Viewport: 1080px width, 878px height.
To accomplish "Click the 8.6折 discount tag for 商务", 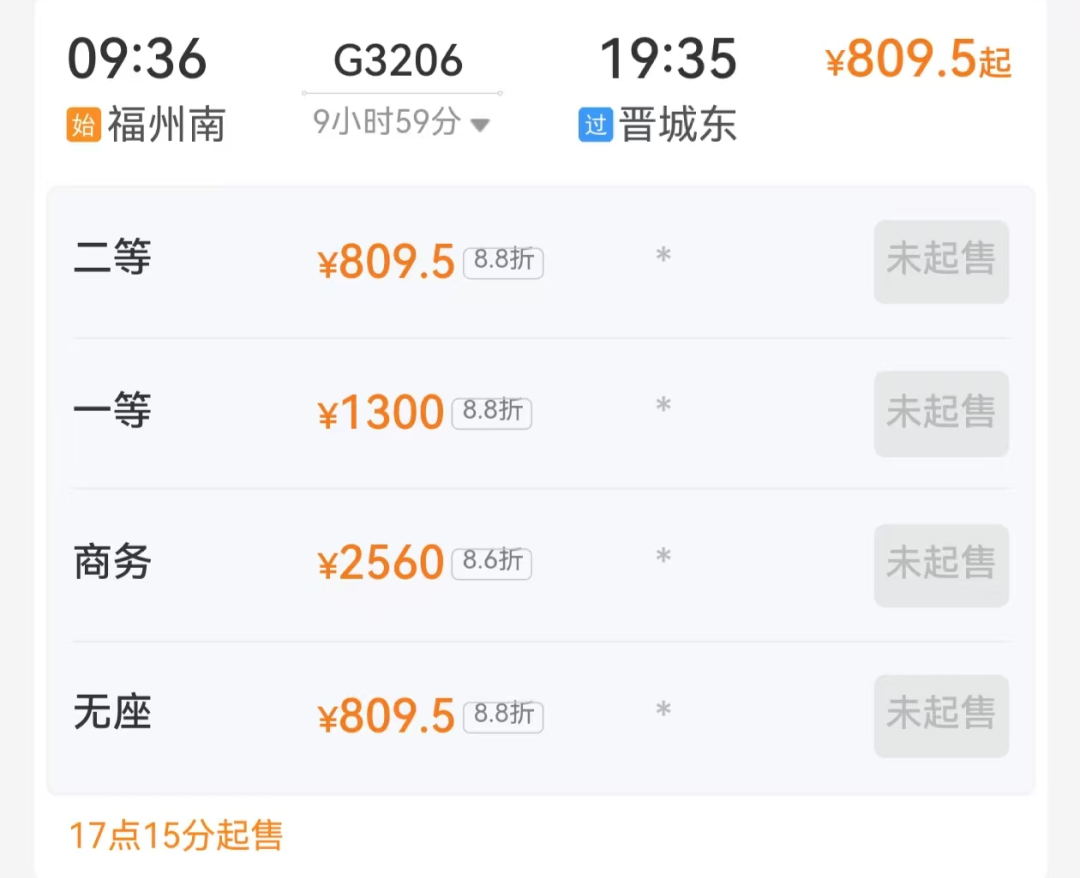I will click(492, 562).
